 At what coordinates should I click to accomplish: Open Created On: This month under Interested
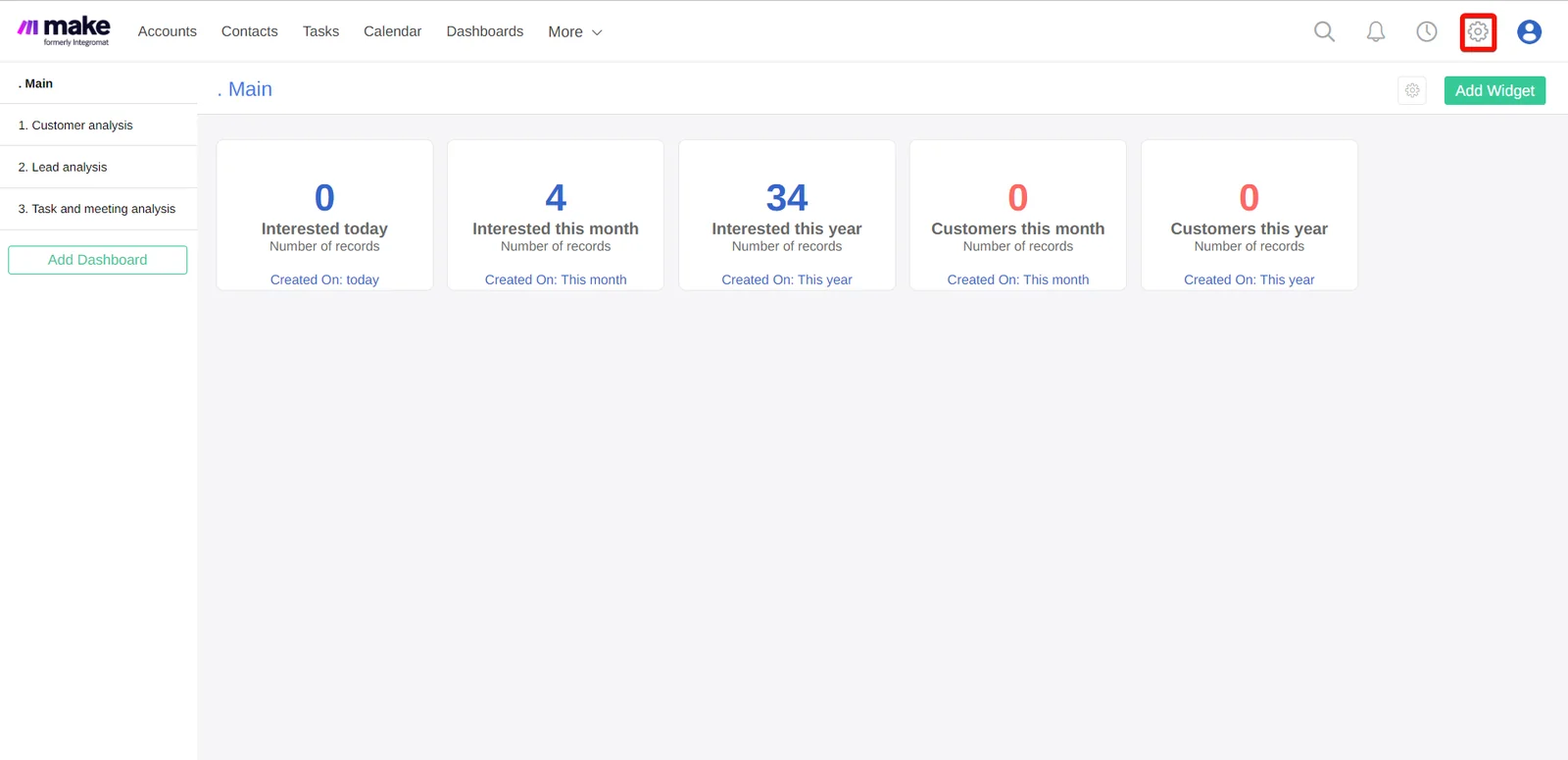(556, 279)
